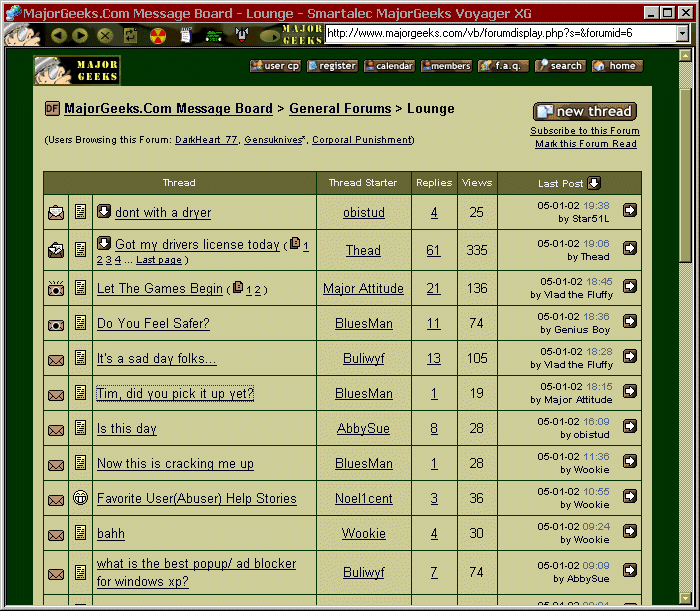Click the scrollbar down arrow

pyautogui.click(x=685, y=598)
